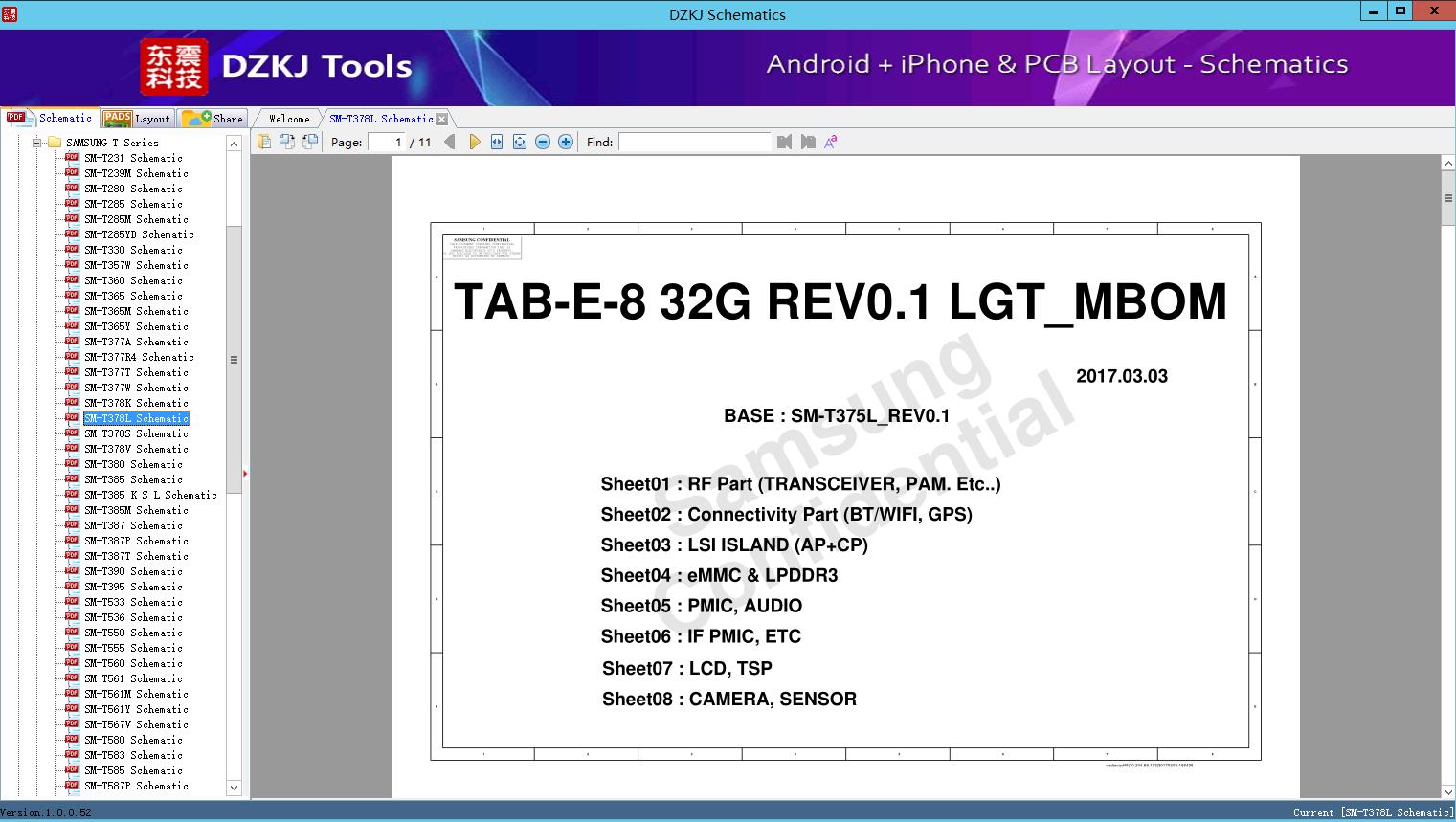
Task: Collapse the SAMSUNG T Series folder
Action: tap(37, 143)
